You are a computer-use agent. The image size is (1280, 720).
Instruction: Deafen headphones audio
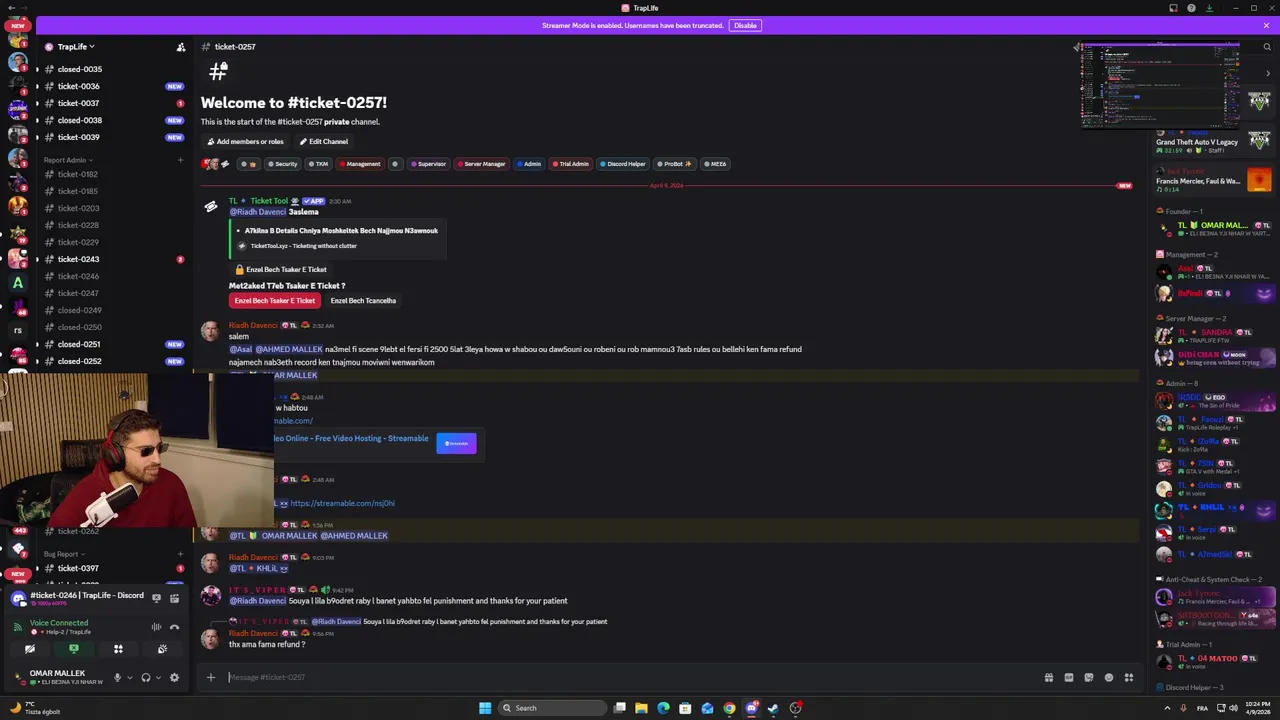[146, 677]
